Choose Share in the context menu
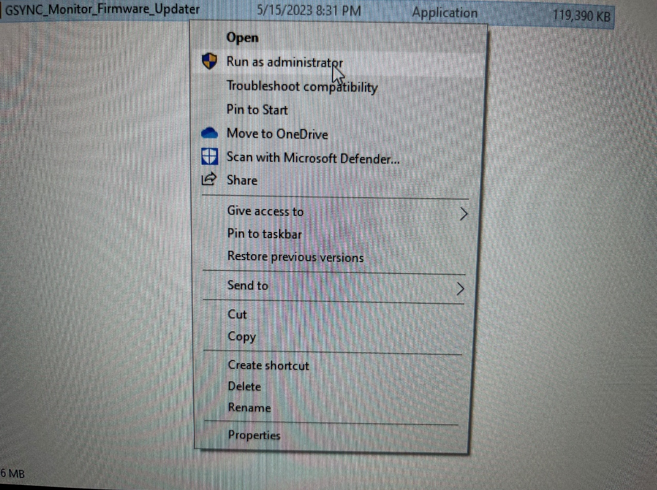Viewport: 657px width, 490px height. click(x=242, y=180)
